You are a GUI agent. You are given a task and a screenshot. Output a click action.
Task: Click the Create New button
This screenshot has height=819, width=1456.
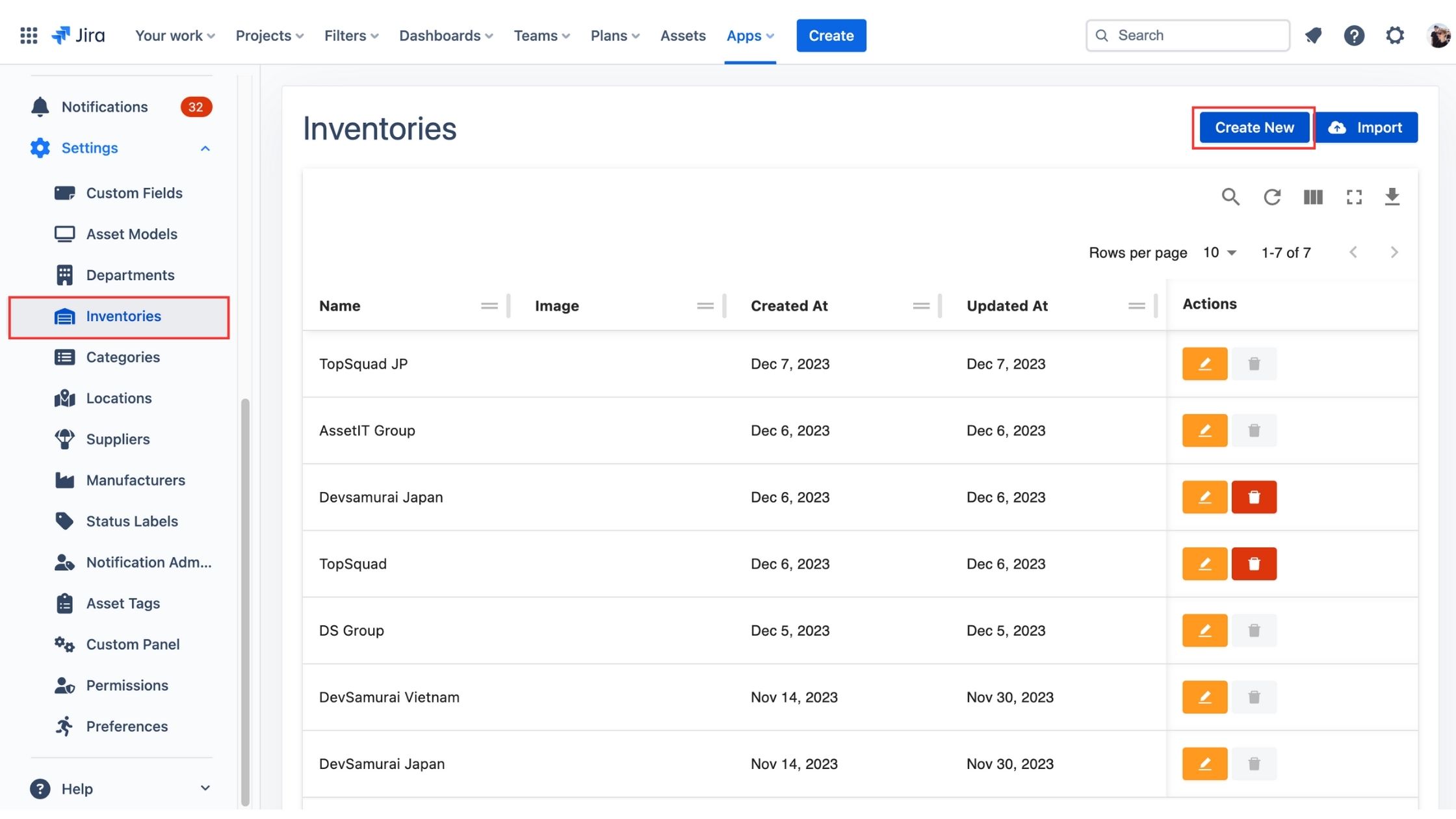pyautogui.click(x=1254, y=127)
